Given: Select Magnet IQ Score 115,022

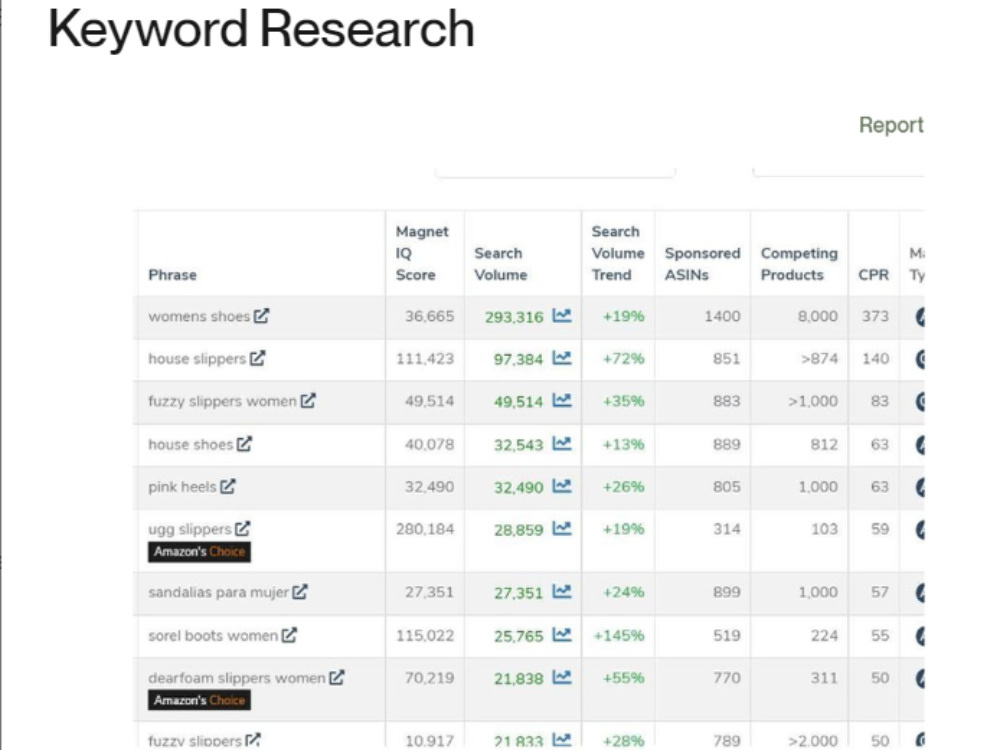Looking at the screenshot, I should coord(425,636).
